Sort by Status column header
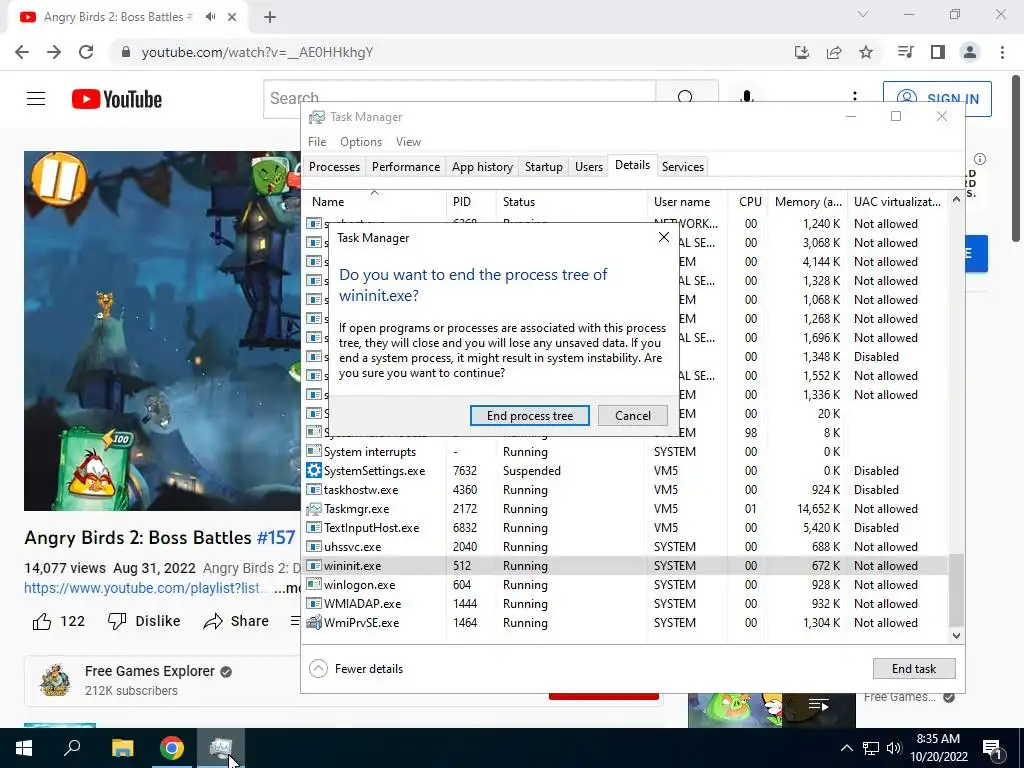The image size is (1024, 768). pyautogui.click(x=571, y=202)
